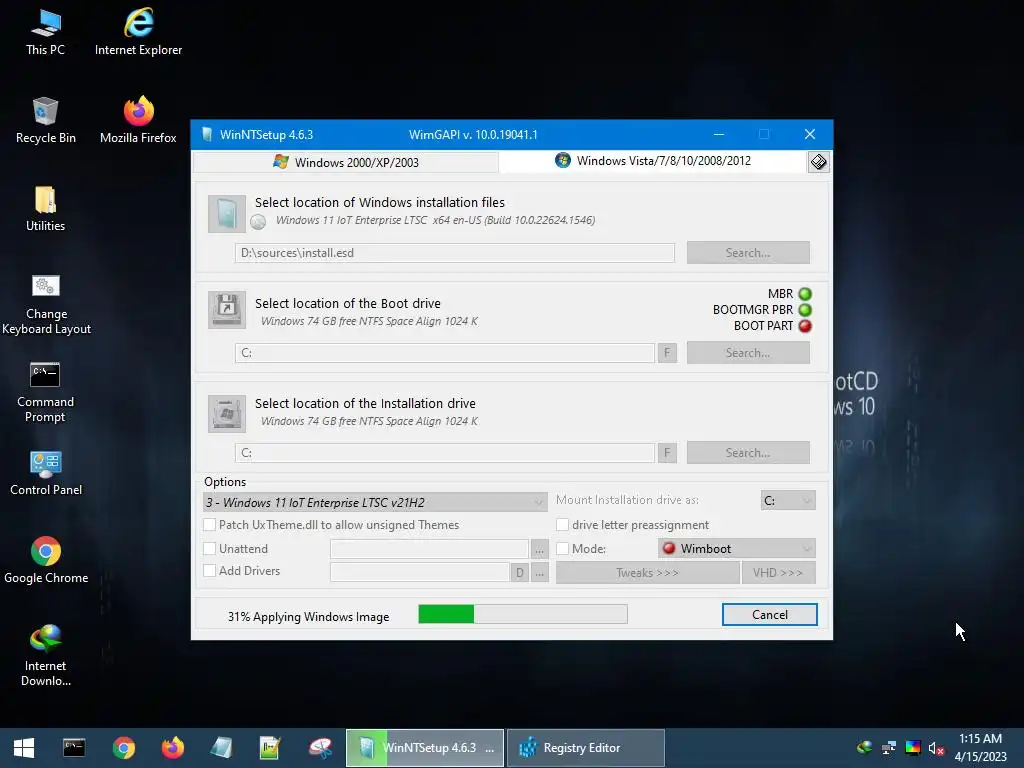Click the MBR green status indicator
This screenshot has height=768, width=1024.
tap(805, 294)
